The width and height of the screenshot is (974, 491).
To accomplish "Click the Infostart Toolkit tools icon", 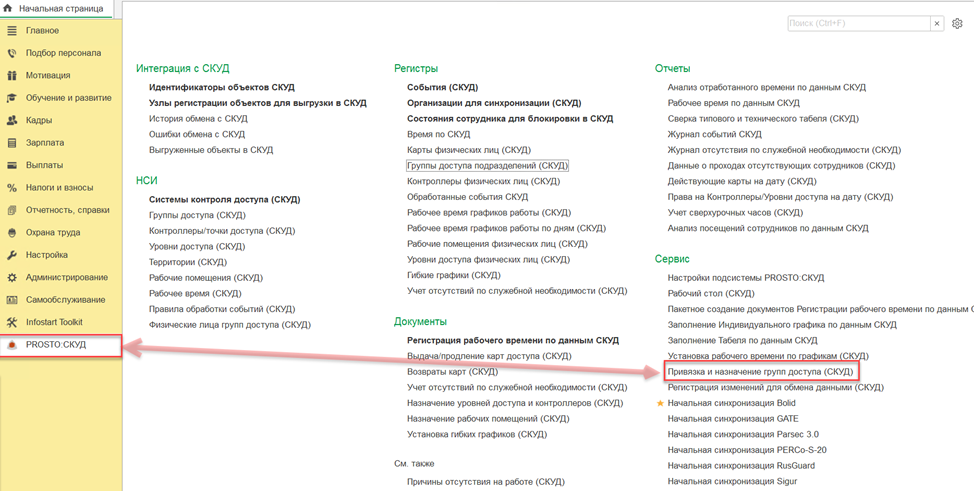I will [12, 322].
